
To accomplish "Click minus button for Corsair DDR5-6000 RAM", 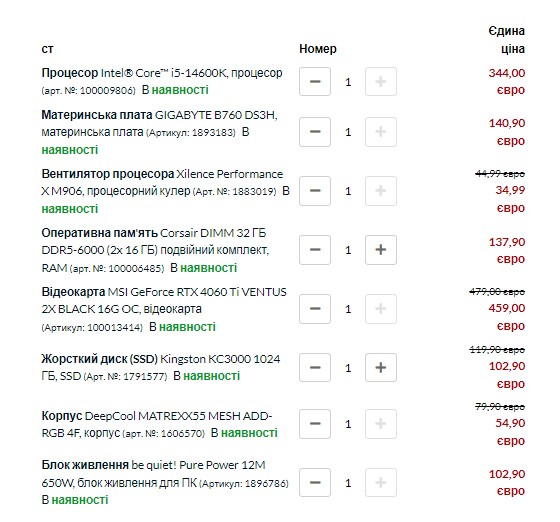I will [x=315, y=250].
